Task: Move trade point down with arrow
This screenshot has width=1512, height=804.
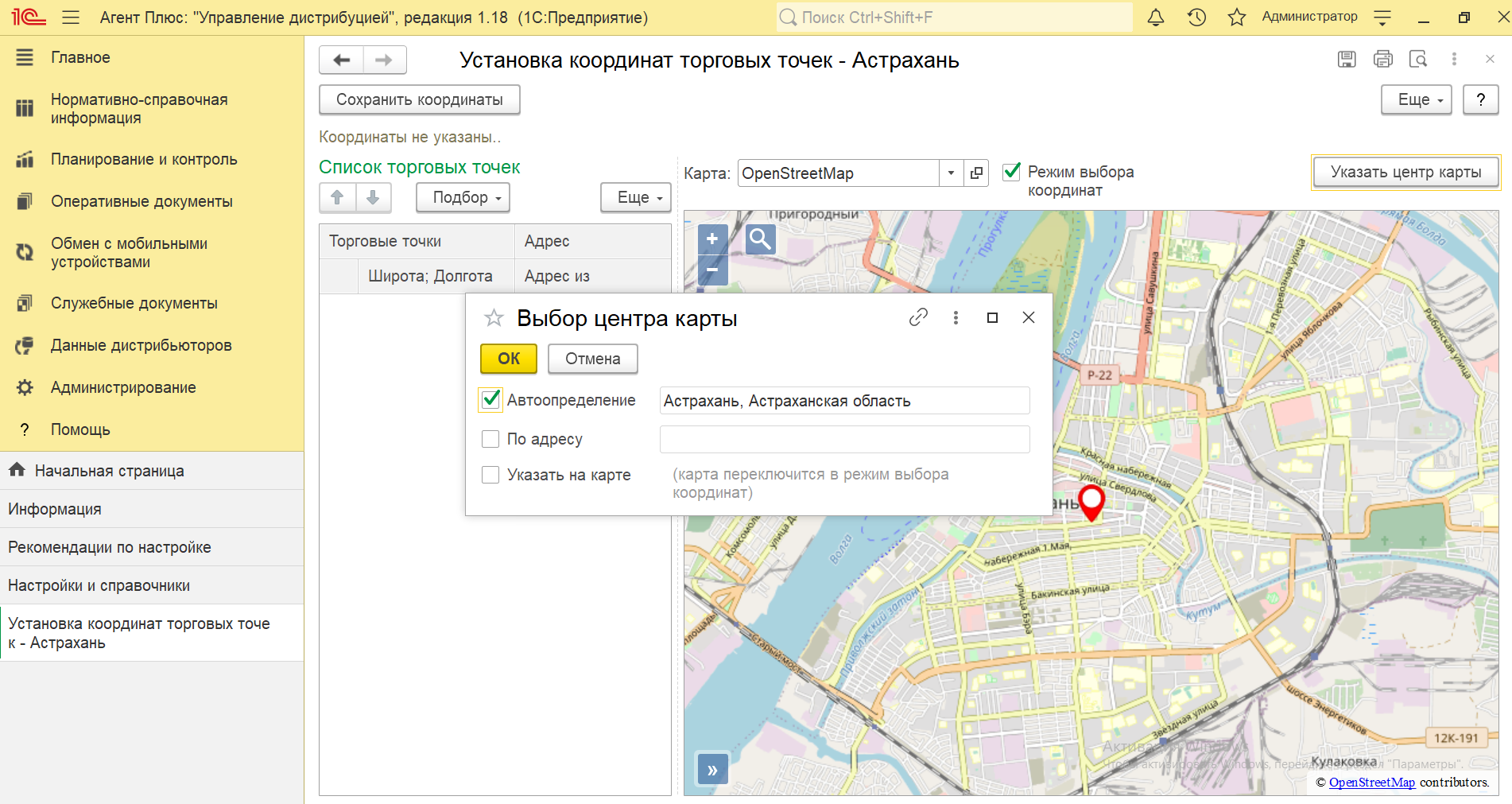Action: click(373, 197)
